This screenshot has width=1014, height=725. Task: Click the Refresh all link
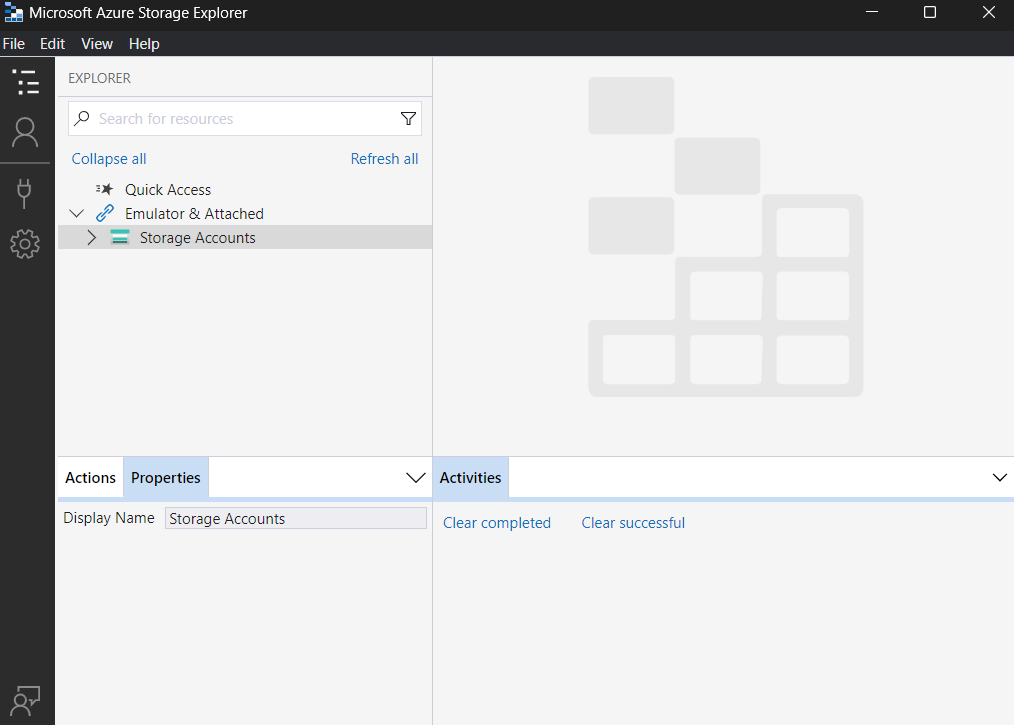(x=384, y=158)
